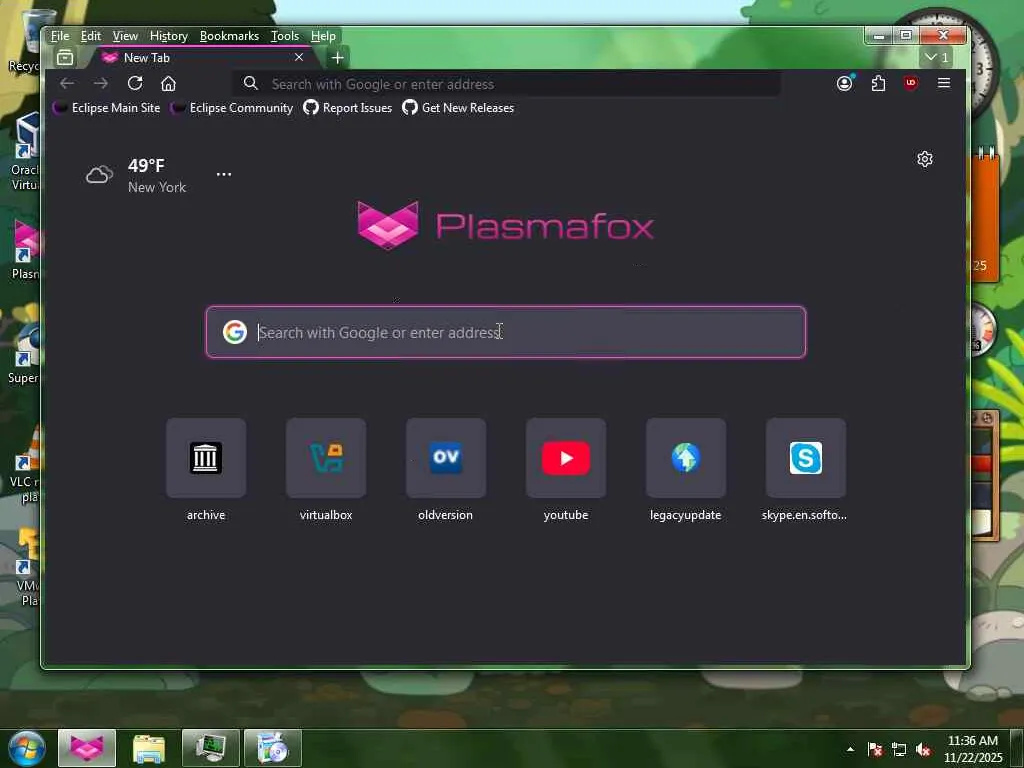The image size is (1024, 768).
Task: Expand the list all tabs dropdown
Action: click(937, 57)
